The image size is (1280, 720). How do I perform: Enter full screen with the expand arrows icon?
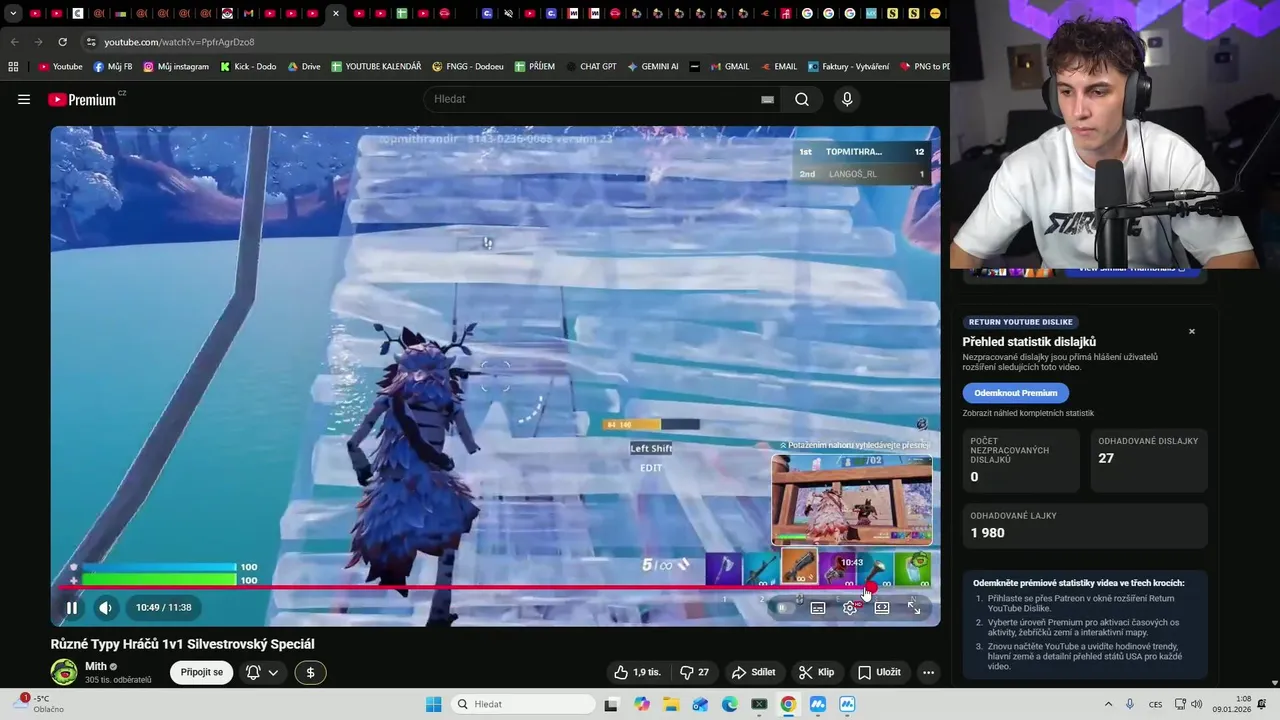coord(914,607)
